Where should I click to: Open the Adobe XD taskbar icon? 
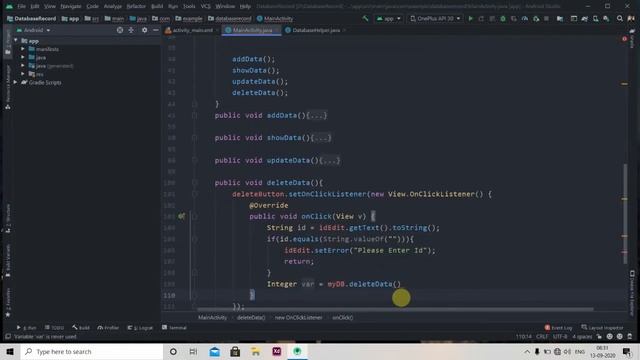[x=276, y=351]
